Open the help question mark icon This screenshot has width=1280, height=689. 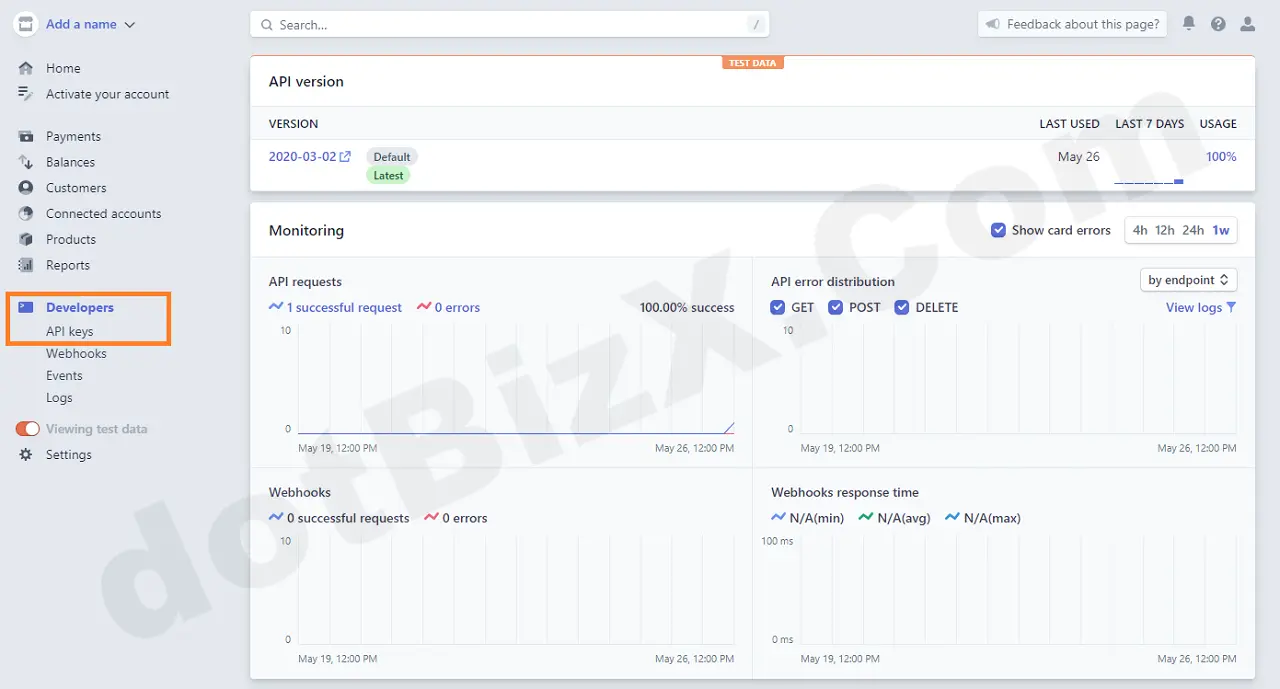[1218, 24]
